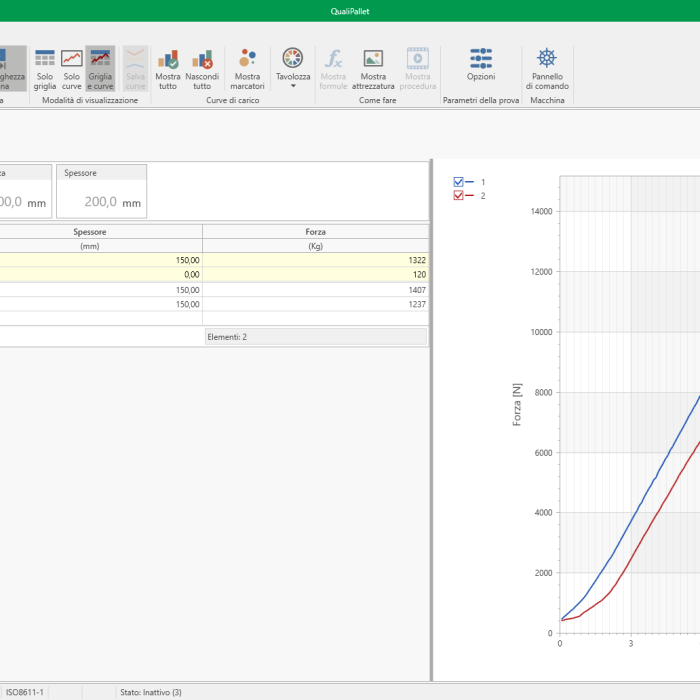This screenshot has height=700, width=700.
Task: Toggle Mostra marcatori on the chart
Action: click(x=247, y=68)
